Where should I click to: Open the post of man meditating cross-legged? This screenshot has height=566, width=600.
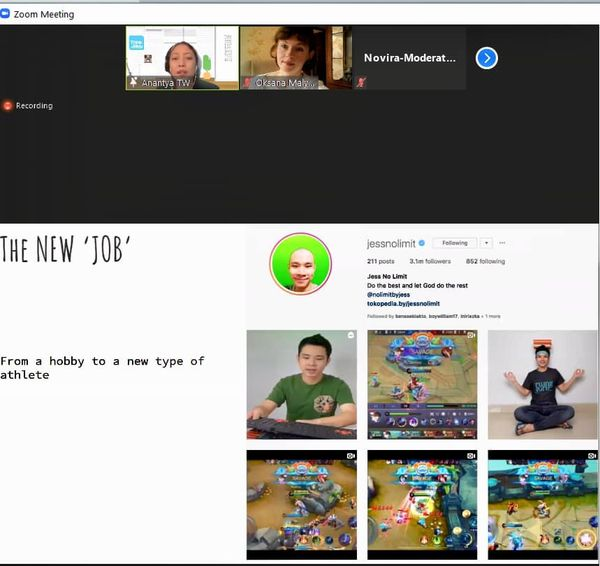pos(542,384)
